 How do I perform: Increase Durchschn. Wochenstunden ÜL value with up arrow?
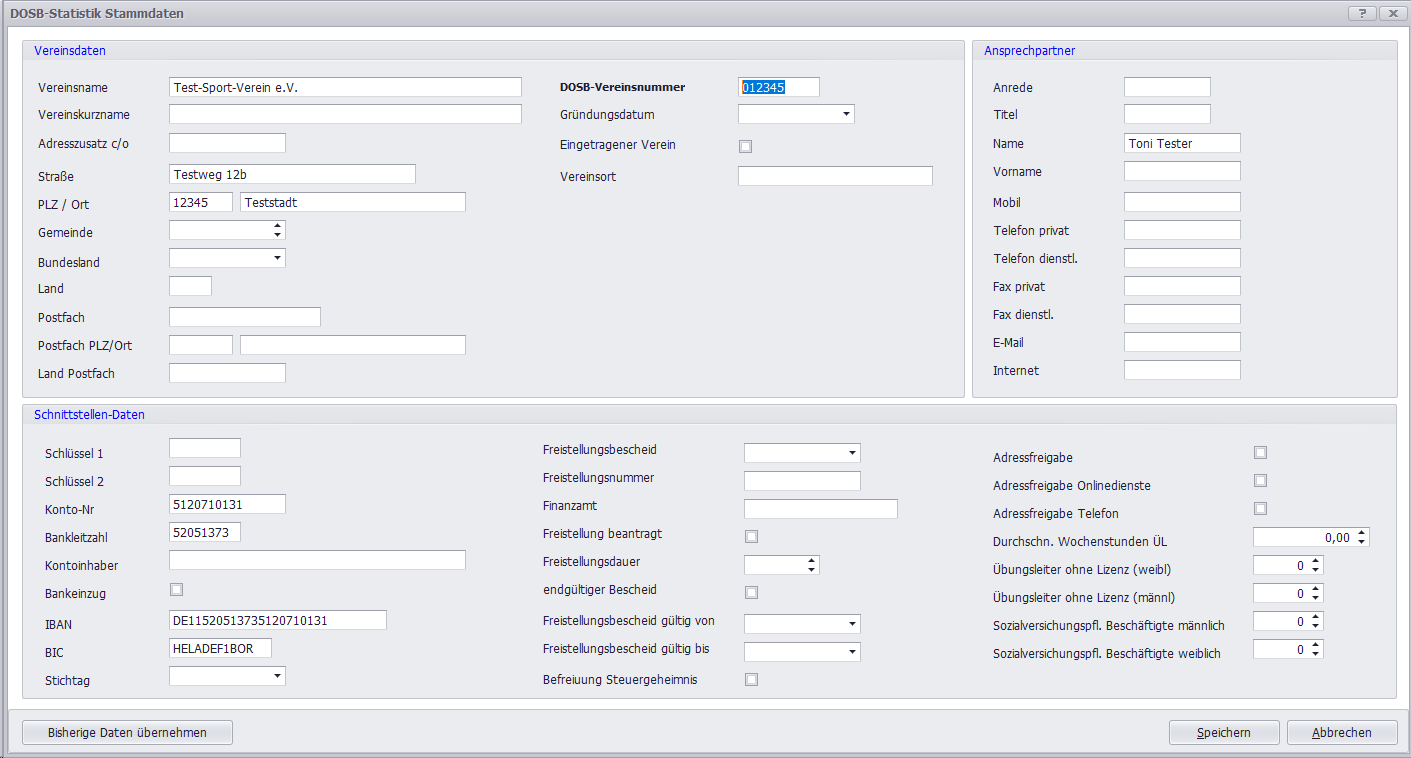[x=1361, y=533]
